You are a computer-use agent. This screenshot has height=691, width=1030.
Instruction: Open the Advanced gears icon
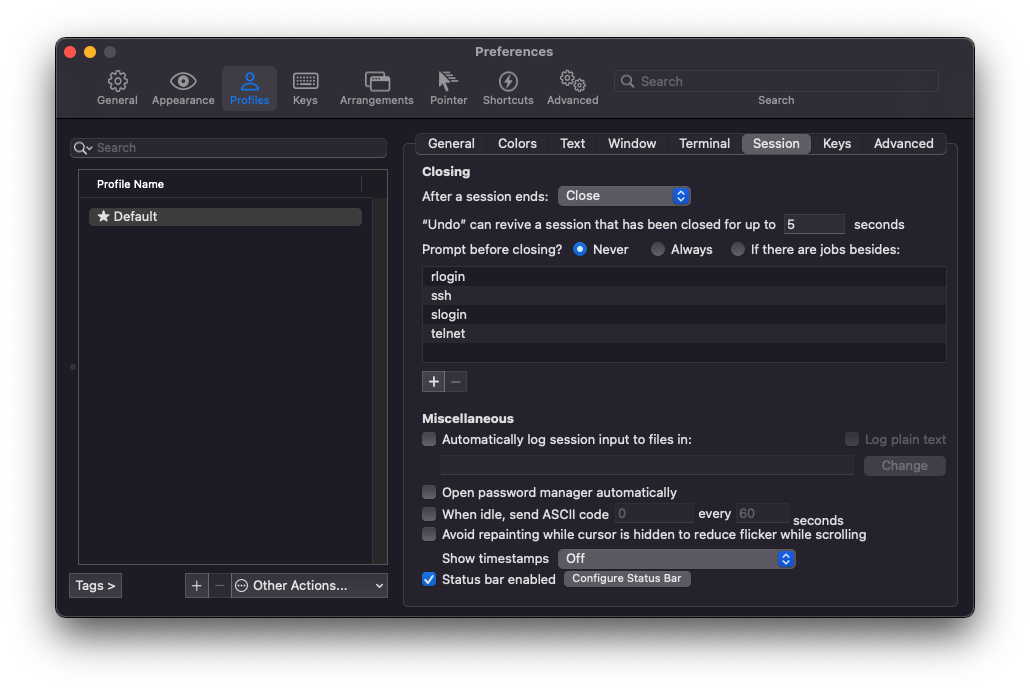[x=573, y=81]
